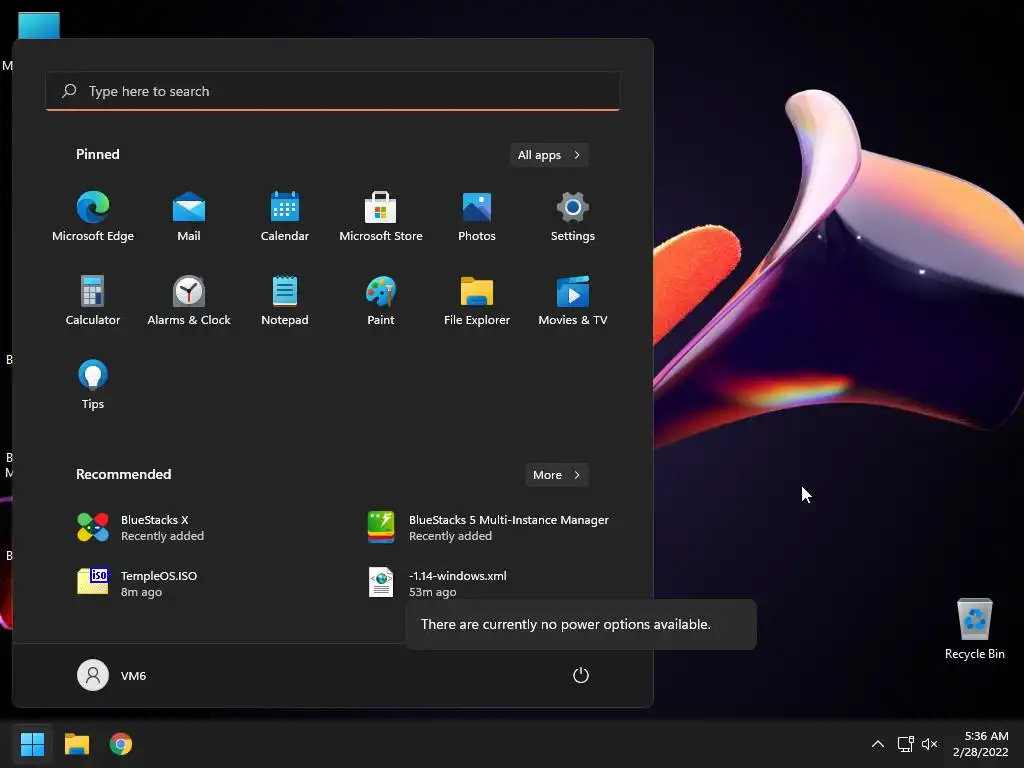Click the search magnifier icon
Image resolution: width=1024 pixels, height=768 pixels.
tap(69, 91)
